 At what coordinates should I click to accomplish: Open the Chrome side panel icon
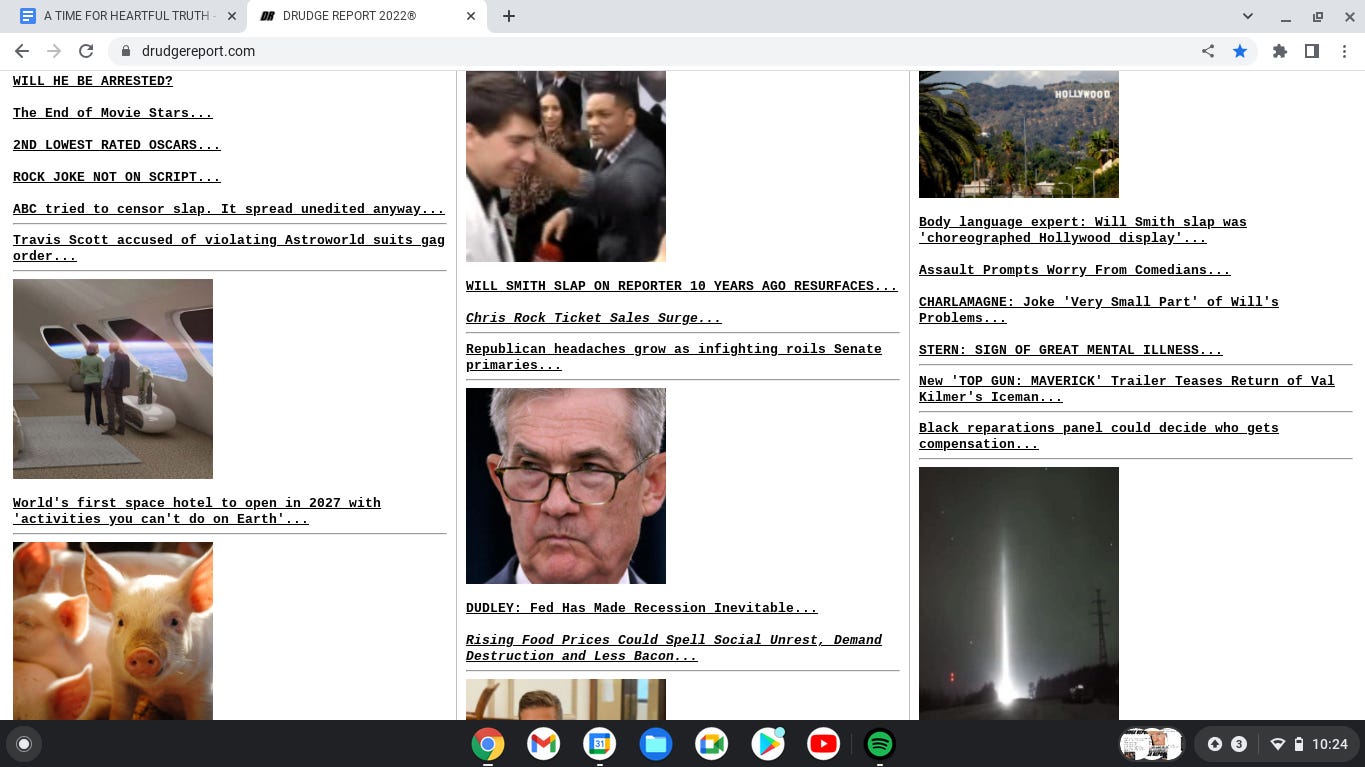click(x=1312, y=51)
